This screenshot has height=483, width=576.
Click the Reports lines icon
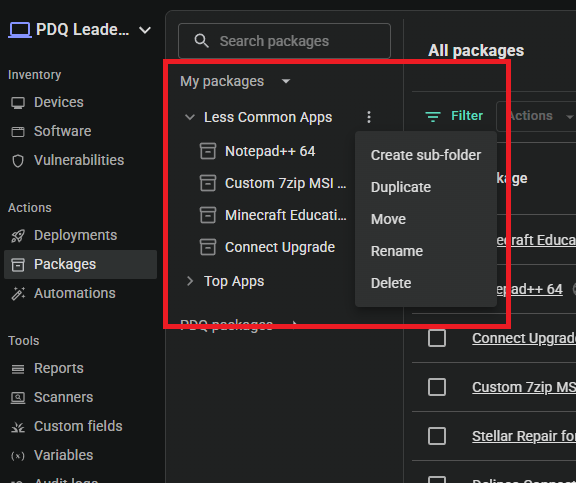[18, 369]
